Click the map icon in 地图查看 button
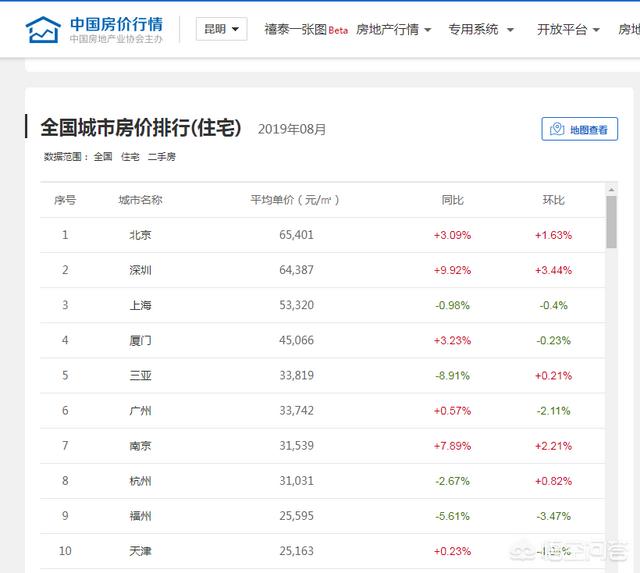Screen dimensions: 640x573 click(x=557, y=130)
